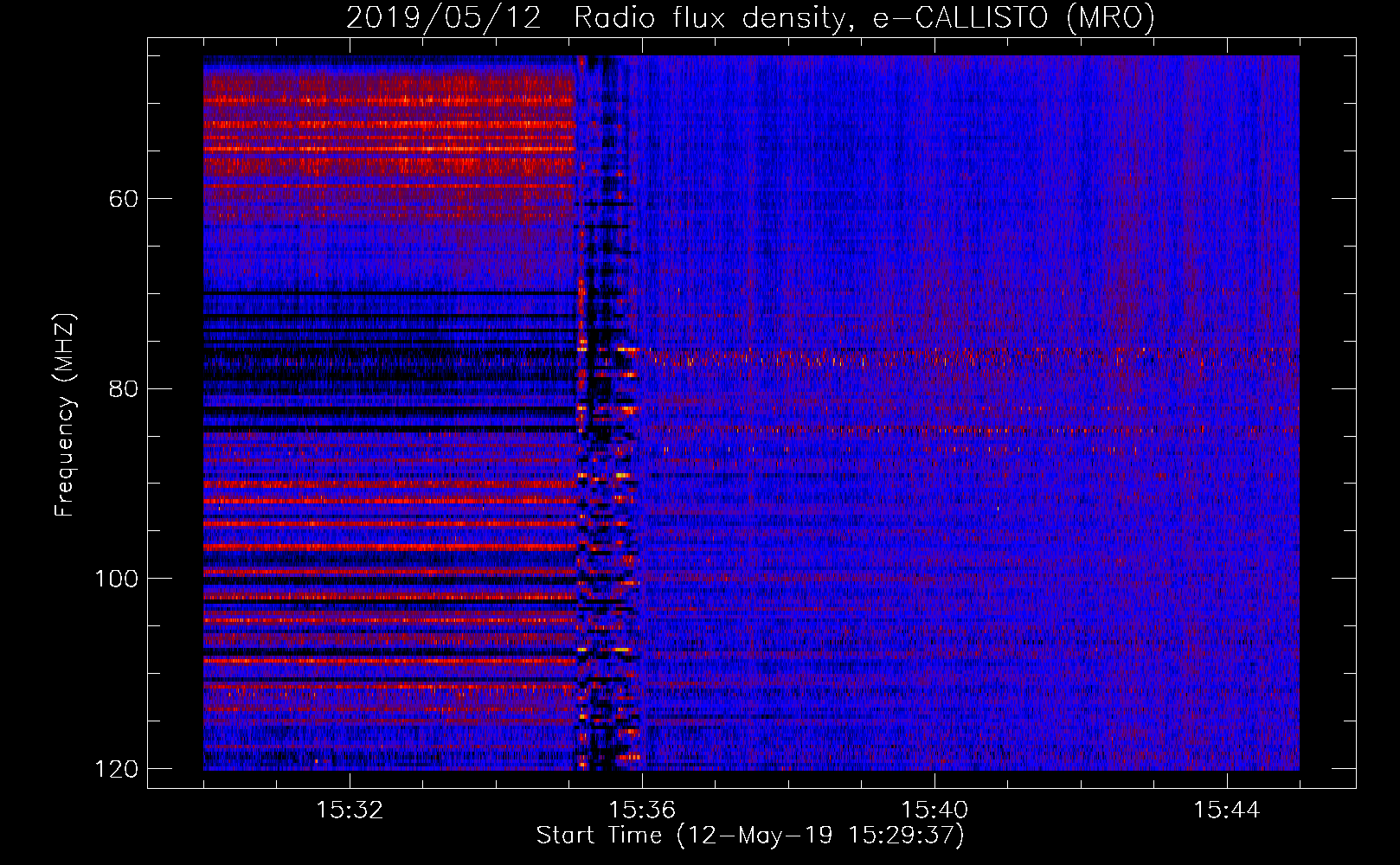Click the 120 frequency tick label
This screenshot has width=1400, height=865.
click(117, 769)
